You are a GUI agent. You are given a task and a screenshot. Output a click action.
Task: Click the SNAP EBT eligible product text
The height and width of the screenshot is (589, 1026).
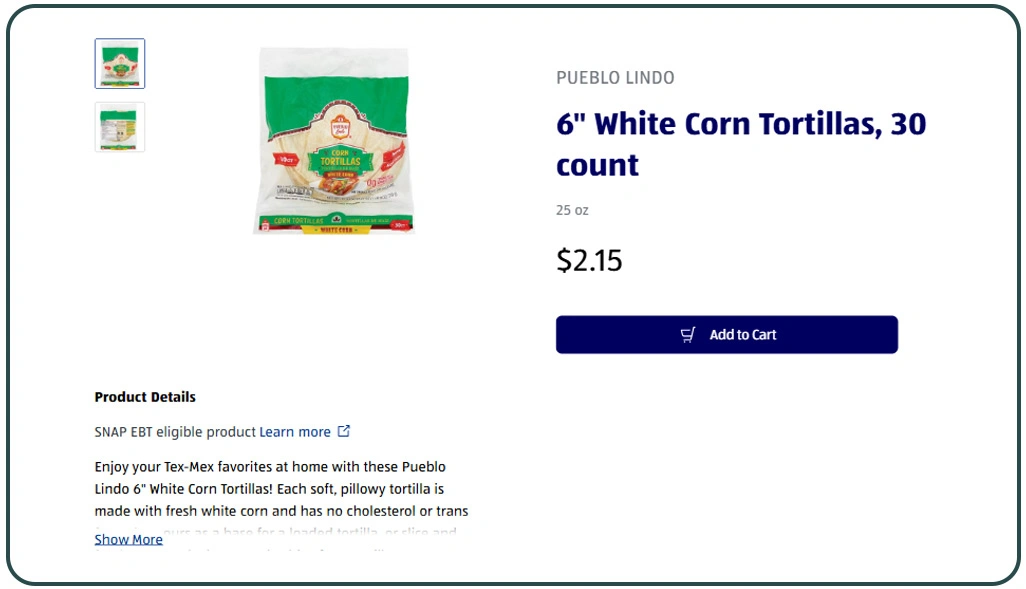coord(175,432)
